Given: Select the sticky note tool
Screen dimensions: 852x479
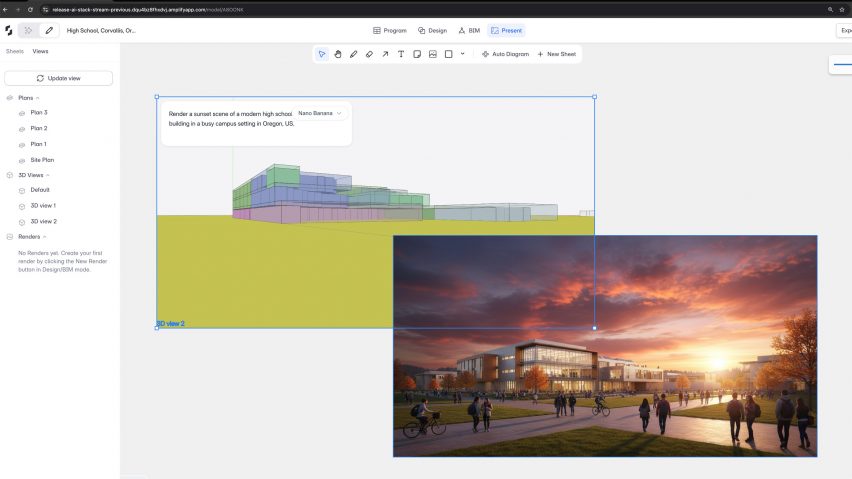Looking at the screenshot, I should click(417, 54).
